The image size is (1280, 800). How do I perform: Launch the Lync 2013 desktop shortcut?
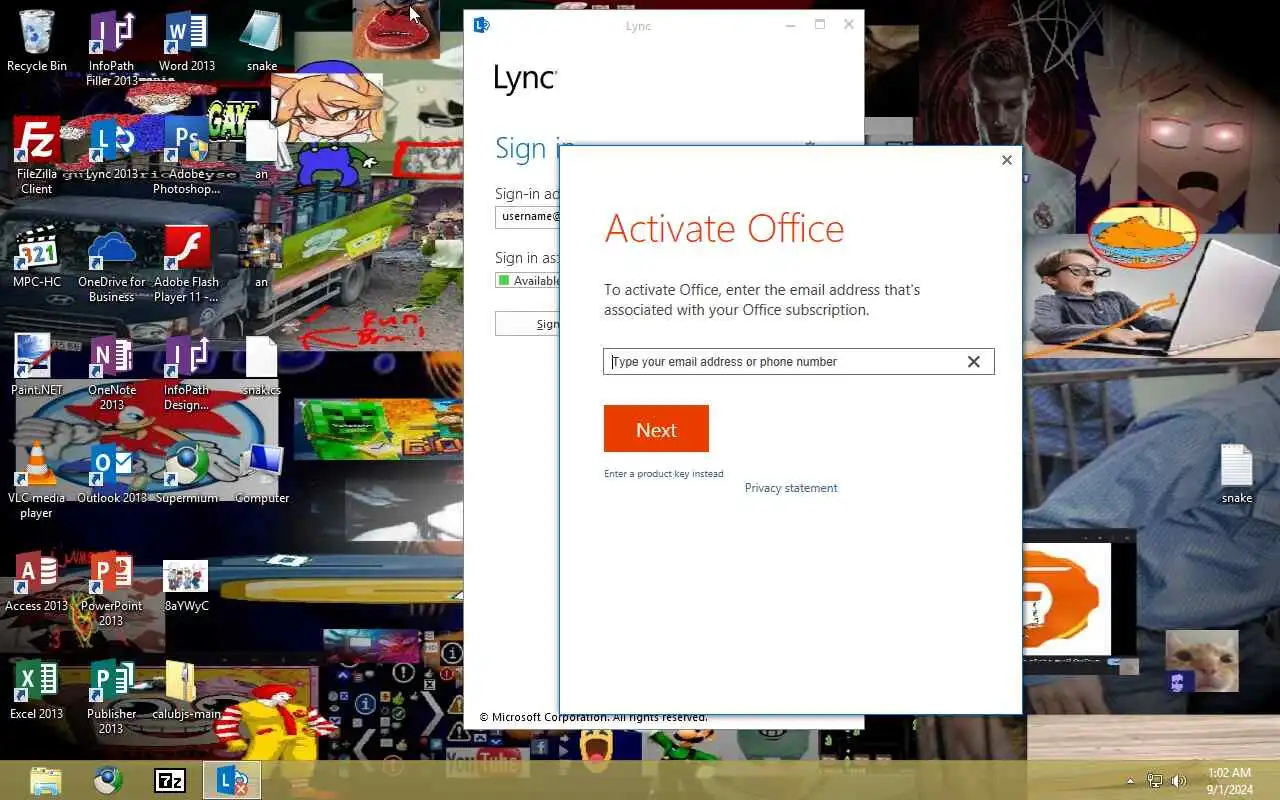tap(111, 150)
